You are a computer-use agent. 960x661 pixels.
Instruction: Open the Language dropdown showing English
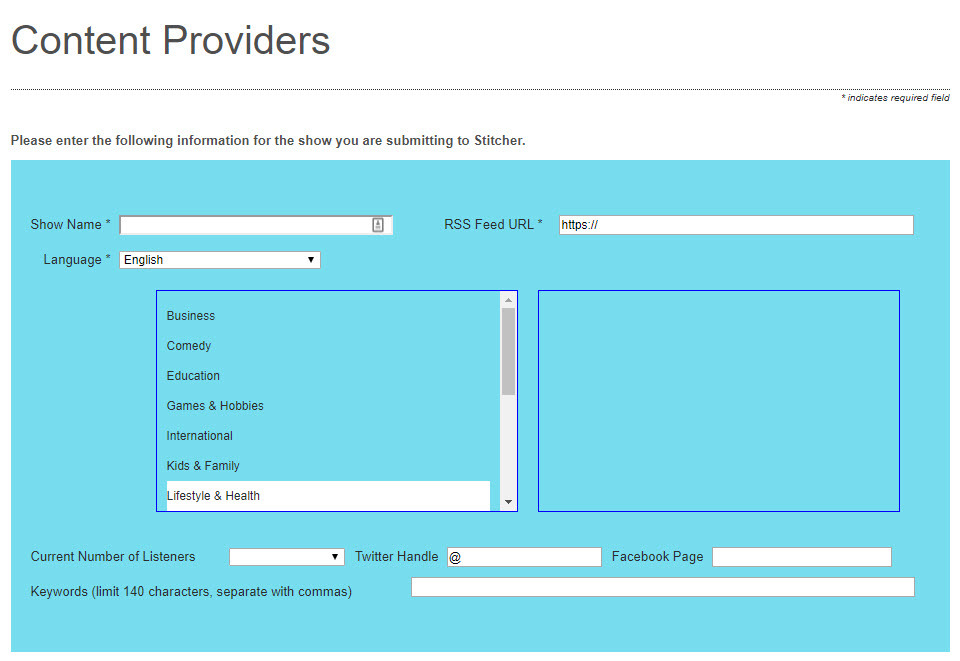(220, 260)
